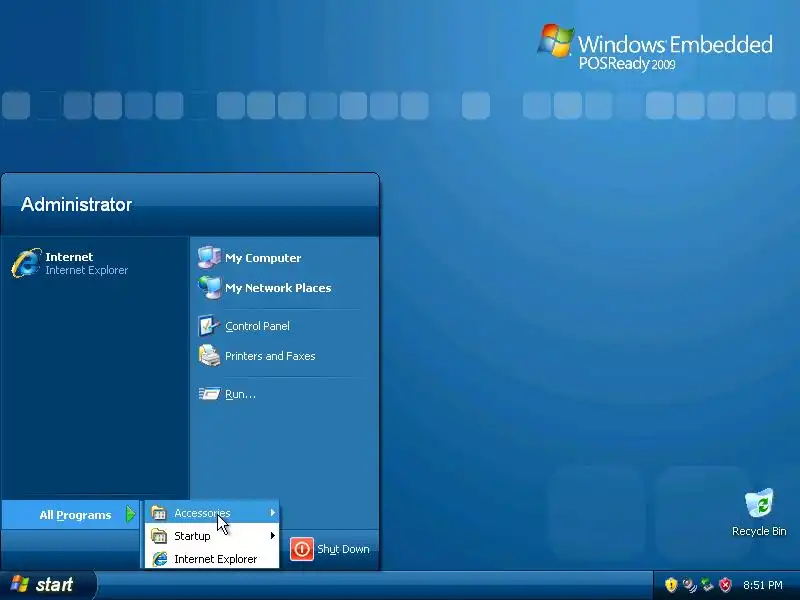Open Control Panel label

[257, 326]
